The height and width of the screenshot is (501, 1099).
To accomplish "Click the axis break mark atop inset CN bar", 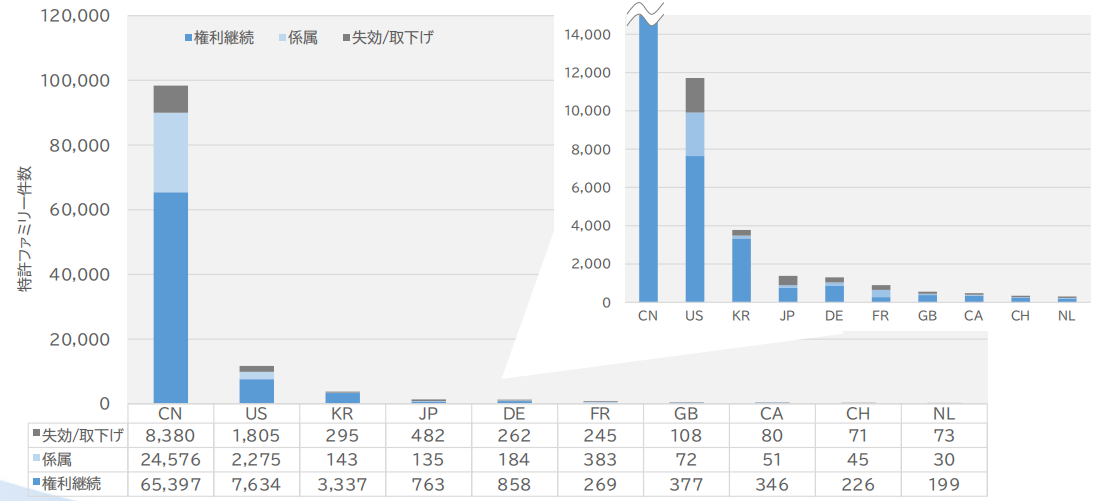I will (647, 13).
